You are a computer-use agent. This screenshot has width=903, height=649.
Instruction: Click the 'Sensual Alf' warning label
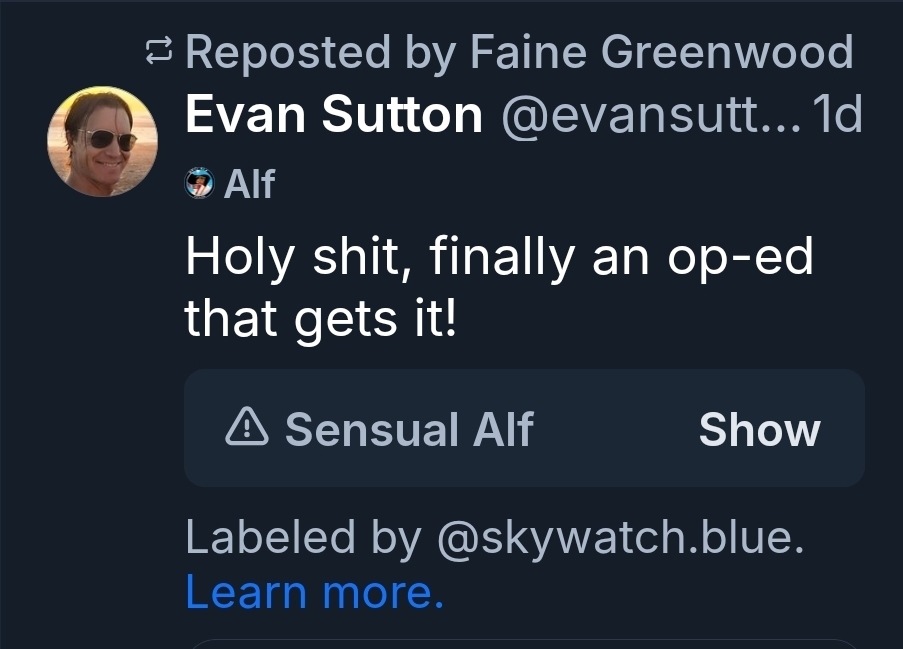click(409, 429)
